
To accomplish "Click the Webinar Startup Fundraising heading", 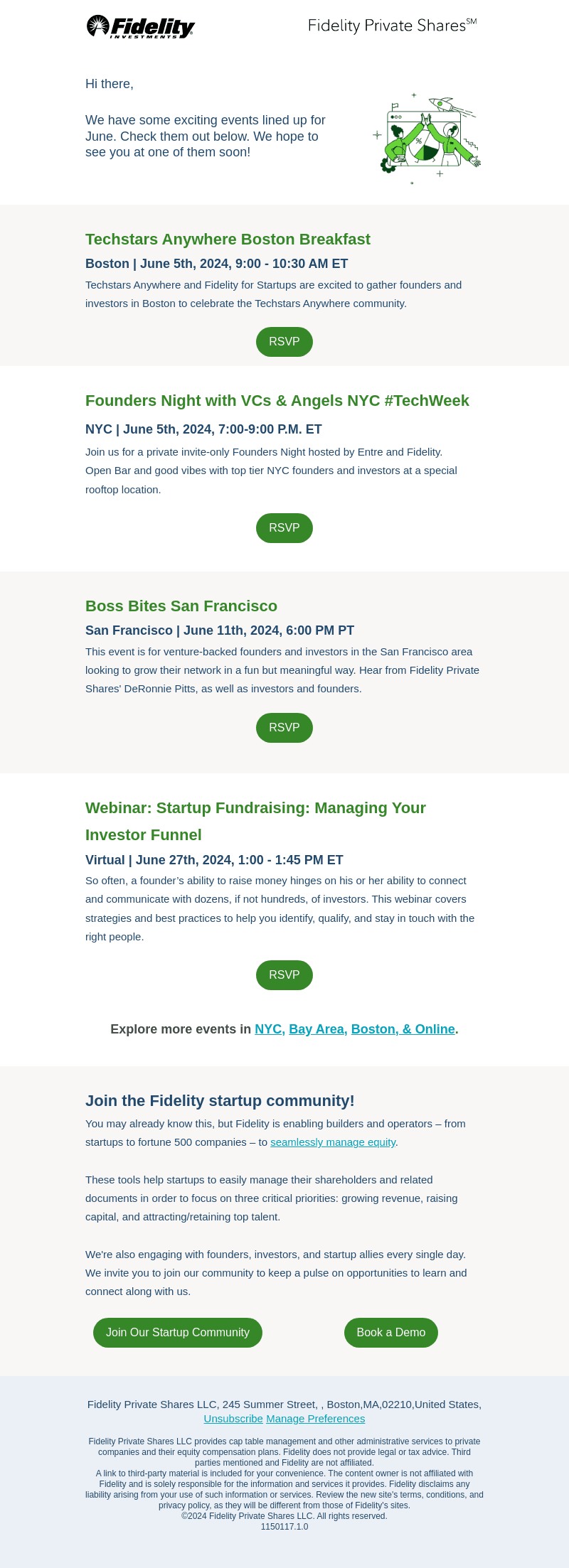I will click(x=255, y=822).
